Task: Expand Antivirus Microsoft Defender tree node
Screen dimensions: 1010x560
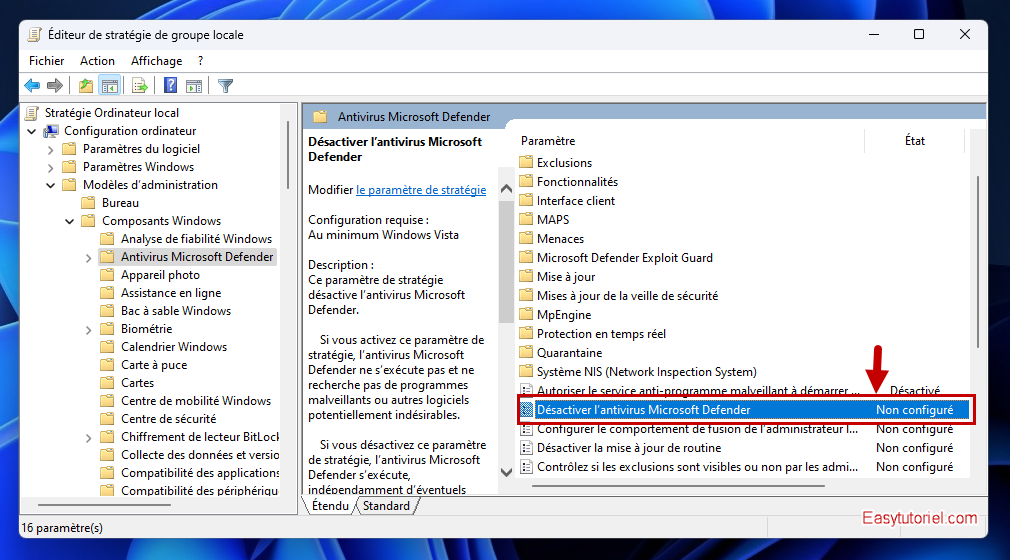Action: pyautogui.click(x=88, y=258)
